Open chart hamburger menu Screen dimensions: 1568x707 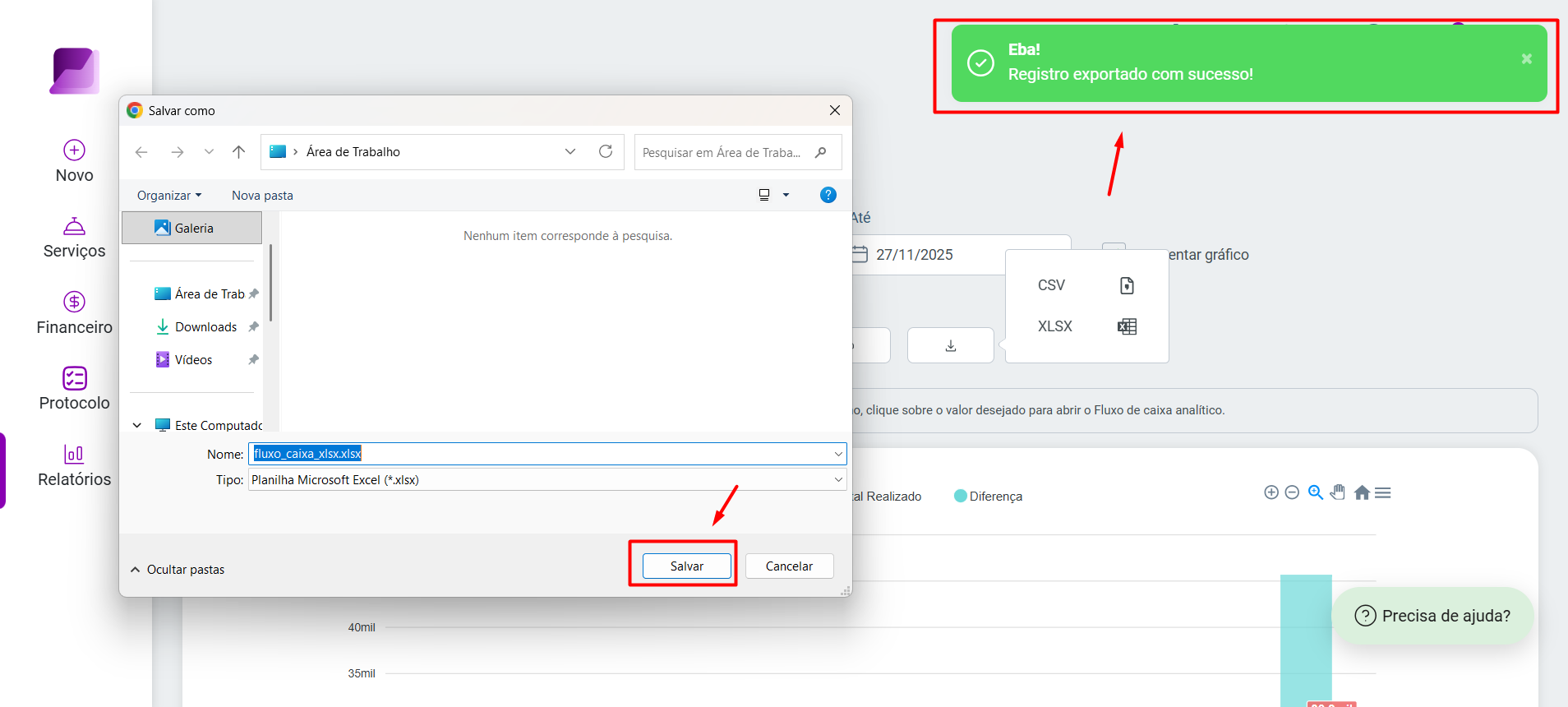click(1383, 492)
